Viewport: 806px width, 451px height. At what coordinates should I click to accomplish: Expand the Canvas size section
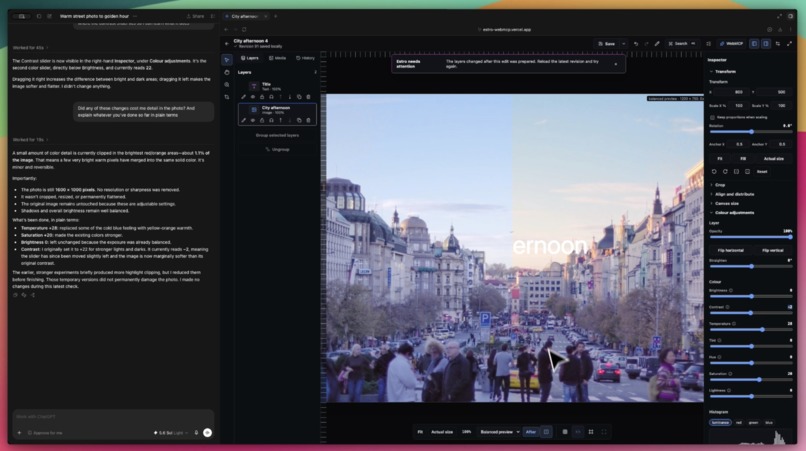pos(724,203)
